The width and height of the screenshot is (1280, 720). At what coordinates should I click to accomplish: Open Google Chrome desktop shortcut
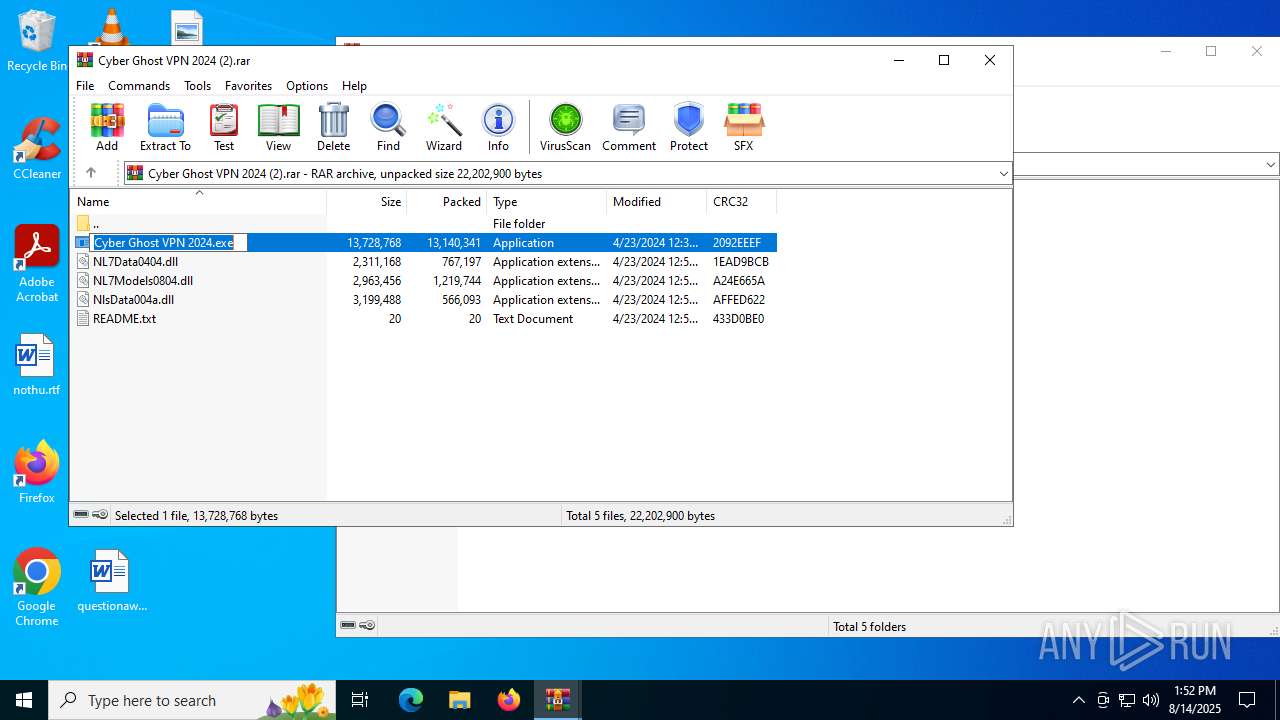click(37, 588)
